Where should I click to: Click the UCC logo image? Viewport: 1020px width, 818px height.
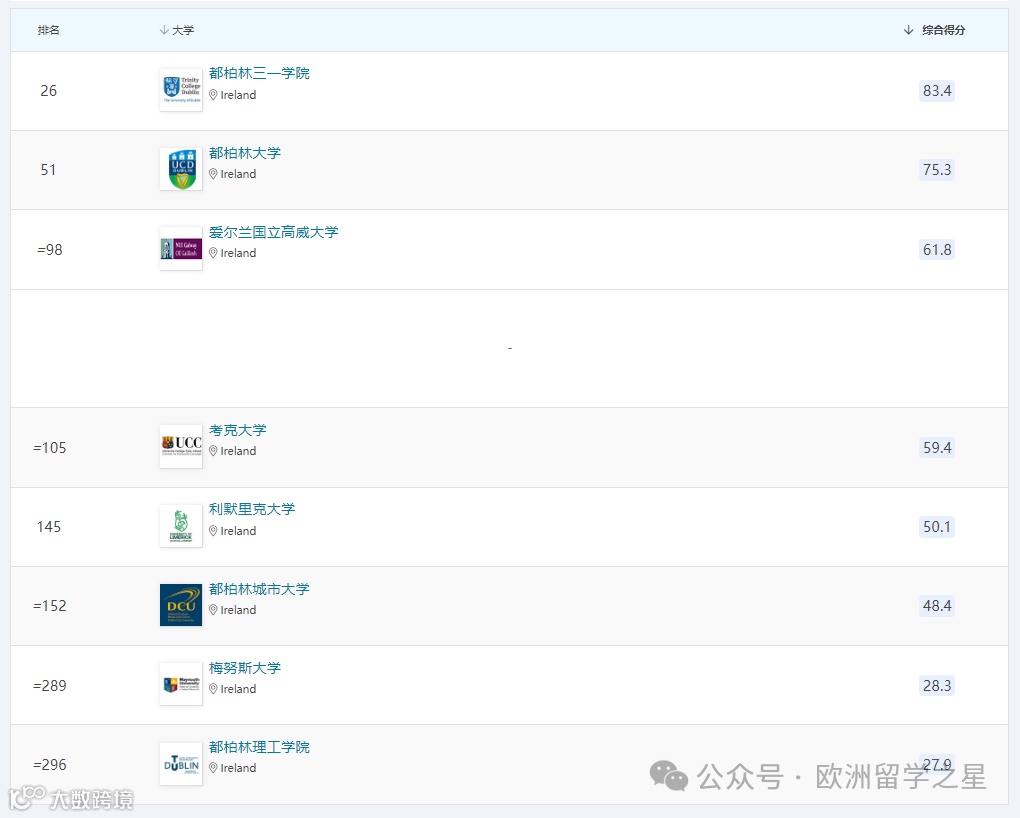pyautogui.click(x=181, y=446)
